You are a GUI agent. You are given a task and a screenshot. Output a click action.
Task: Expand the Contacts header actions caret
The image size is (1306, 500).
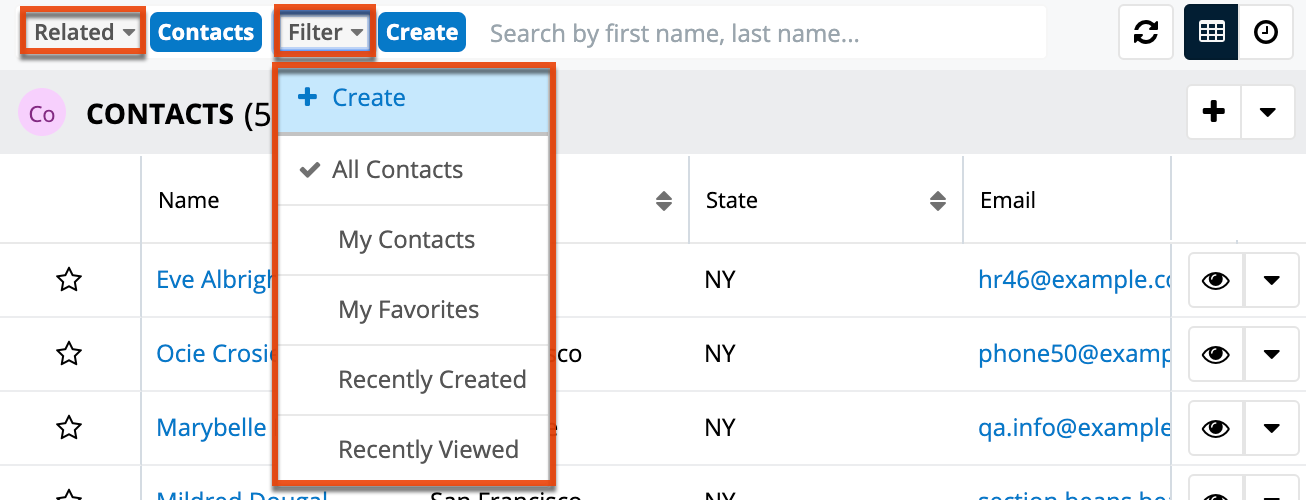click(1268, 112)
